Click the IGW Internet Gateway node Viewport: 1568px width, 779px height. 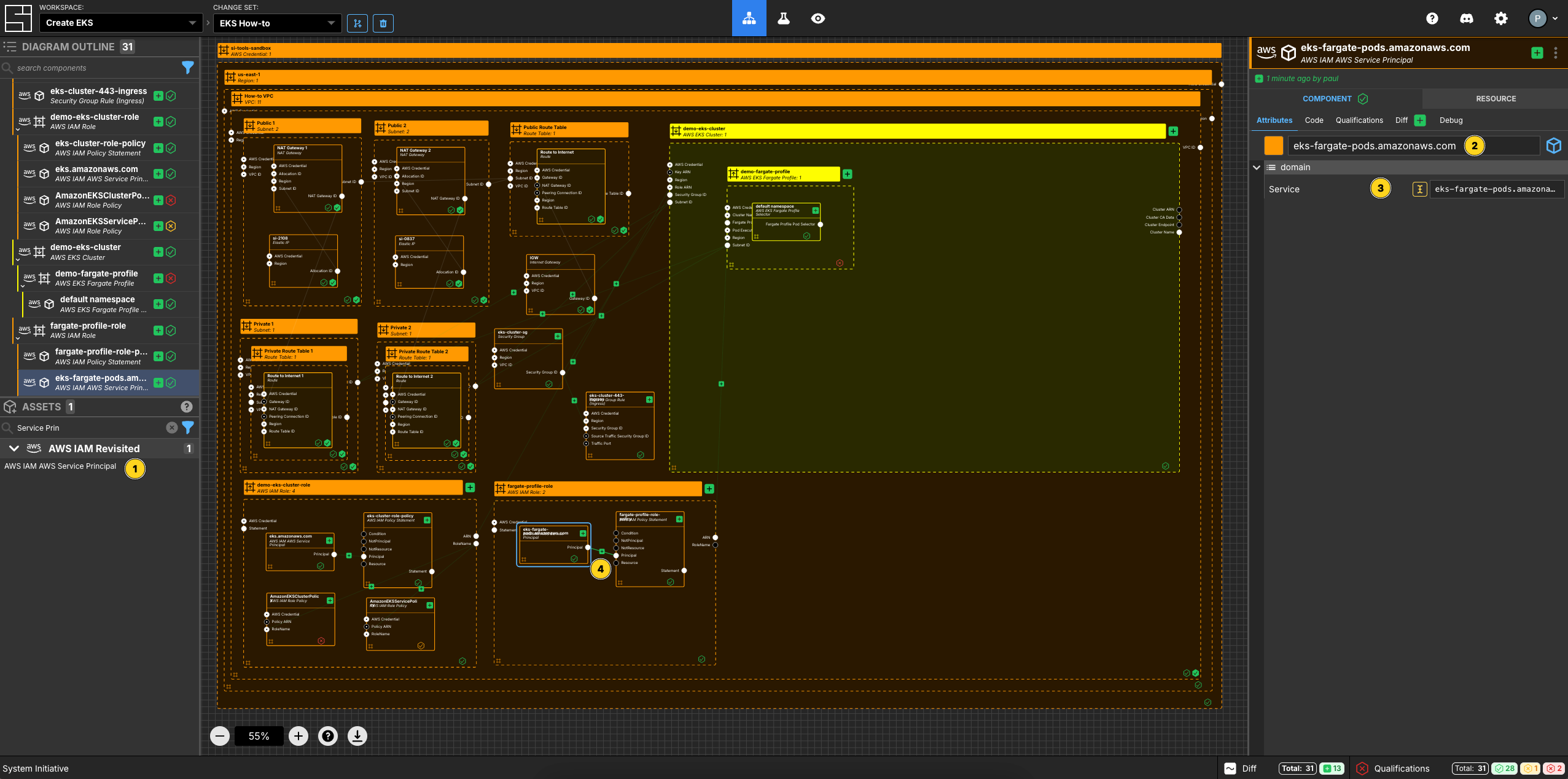[x=560, y=284]
